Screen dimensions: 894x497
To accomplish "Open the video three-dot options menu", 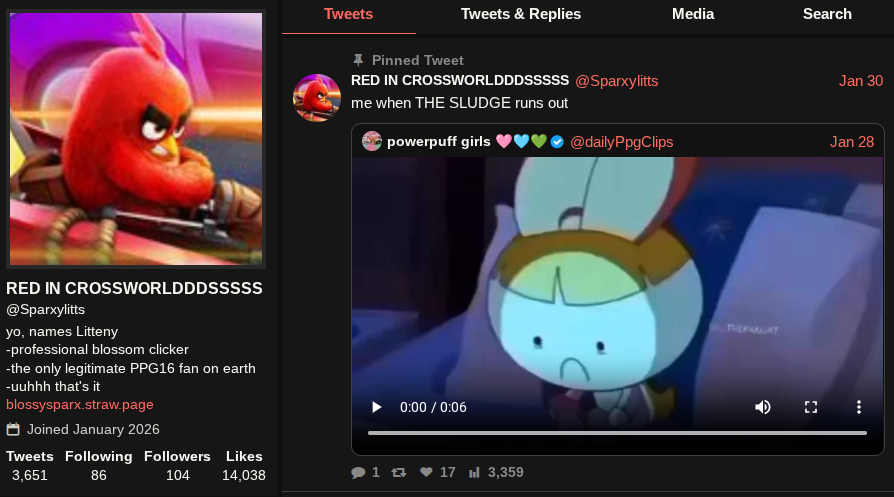I will 859,407.
